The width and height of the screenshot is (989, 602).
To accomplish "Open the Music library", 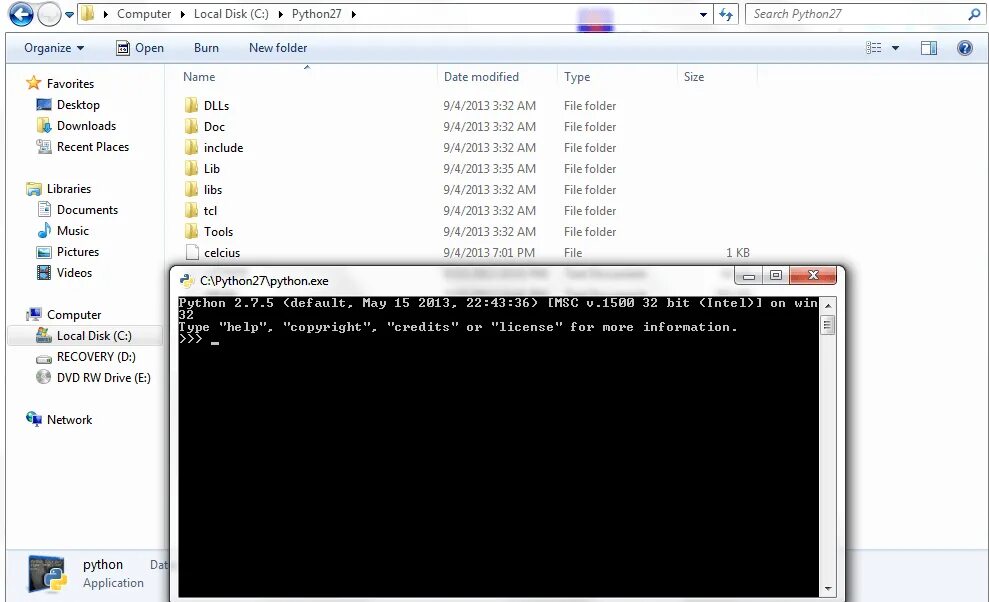I will tap(73, 230).
